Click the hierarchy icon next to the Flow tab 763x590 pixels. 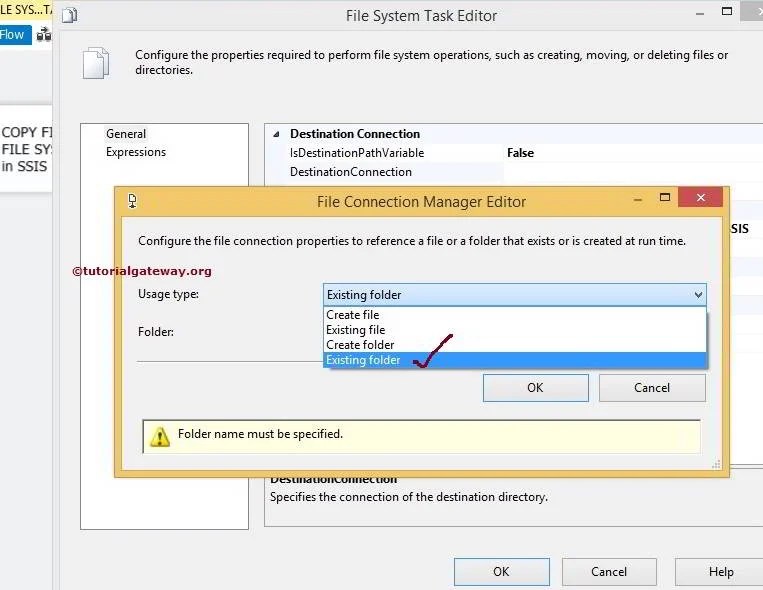[44, 35]
